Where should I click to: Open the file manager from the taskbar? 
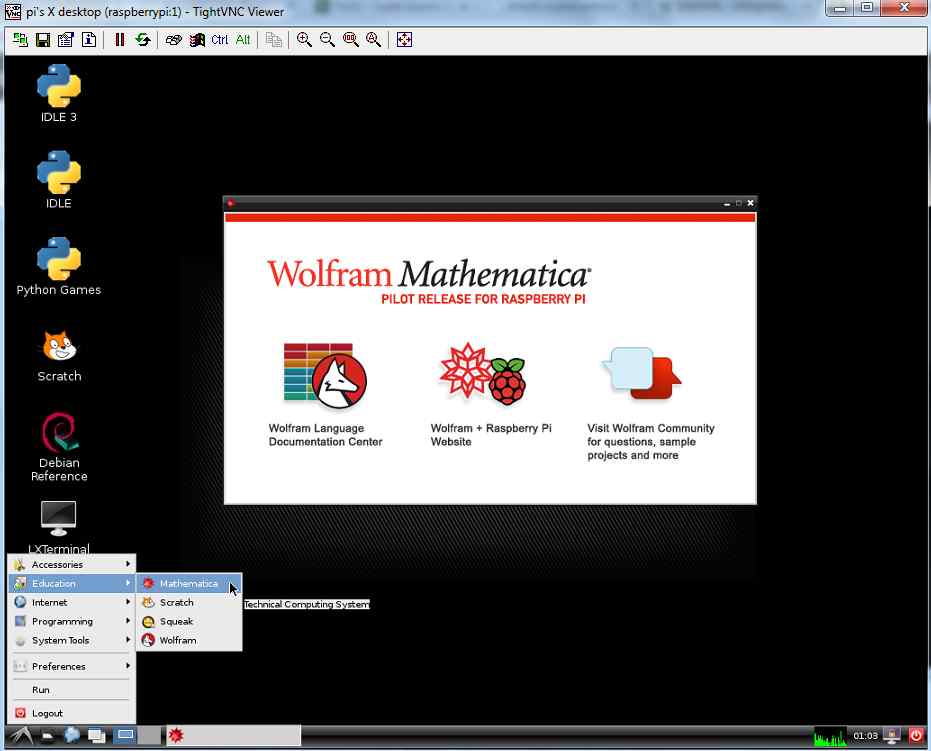(x=48, y=736)
